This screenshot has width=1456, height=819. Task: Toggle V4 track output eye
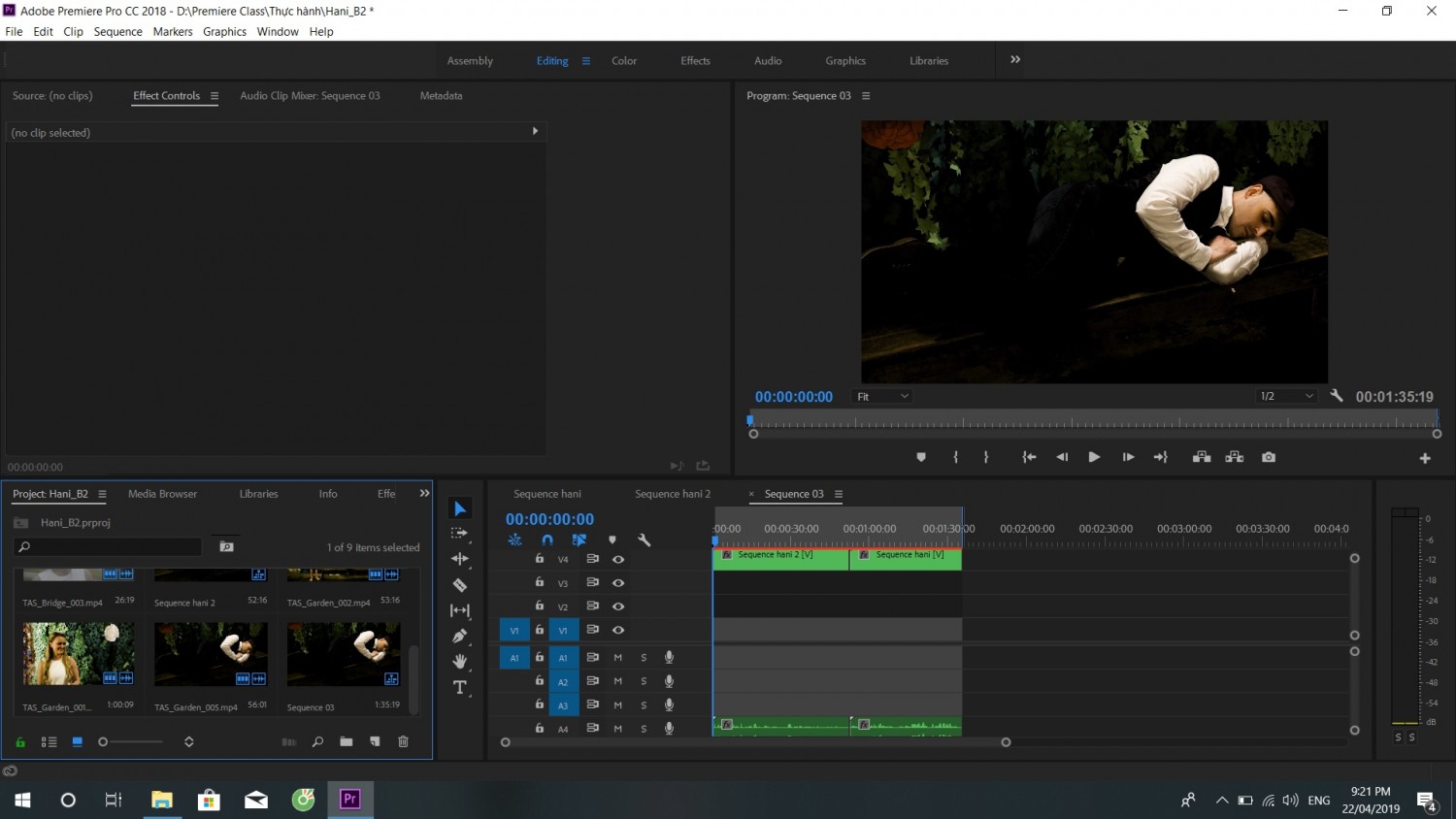(x=618, y=559)
